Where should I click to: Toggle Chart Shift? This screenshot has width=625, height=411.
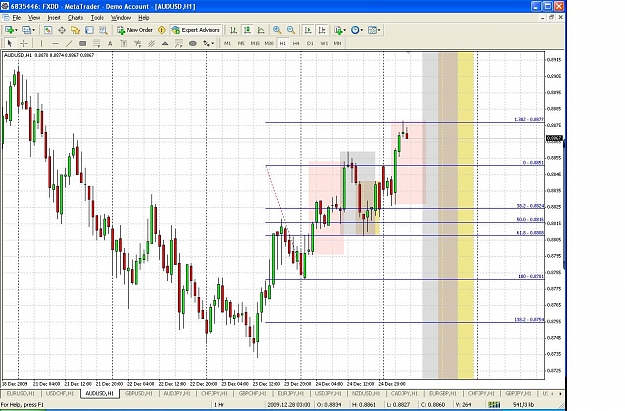coord(322,30)
